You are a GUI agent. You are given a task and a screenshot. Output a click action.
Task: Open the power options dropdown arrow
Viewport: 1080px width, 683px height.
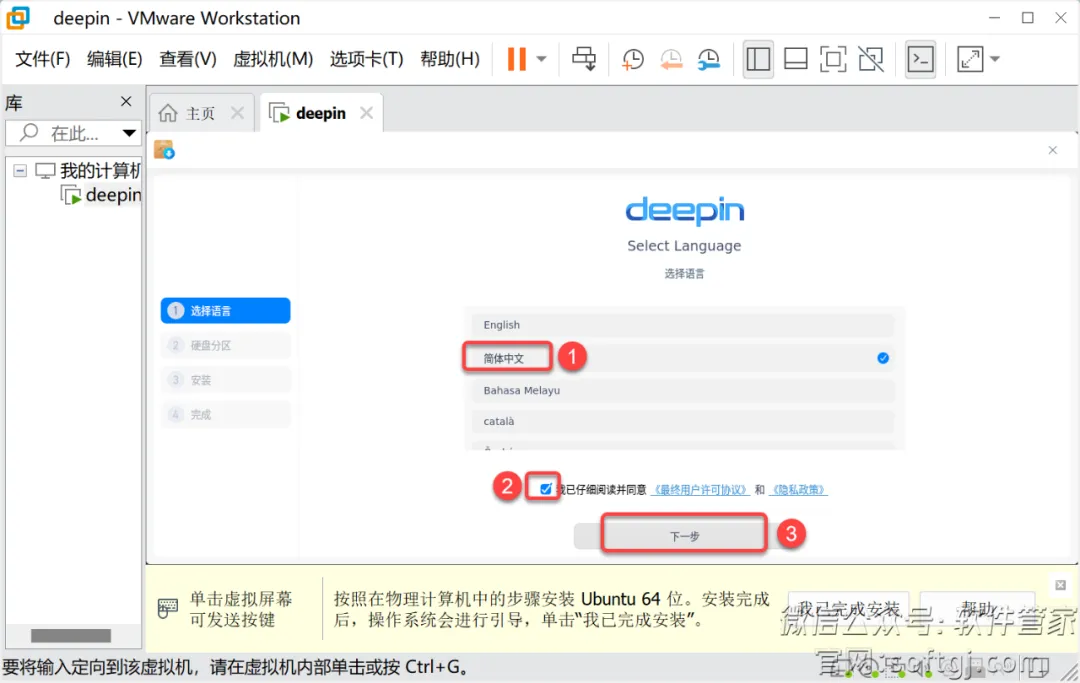point(542,59)
